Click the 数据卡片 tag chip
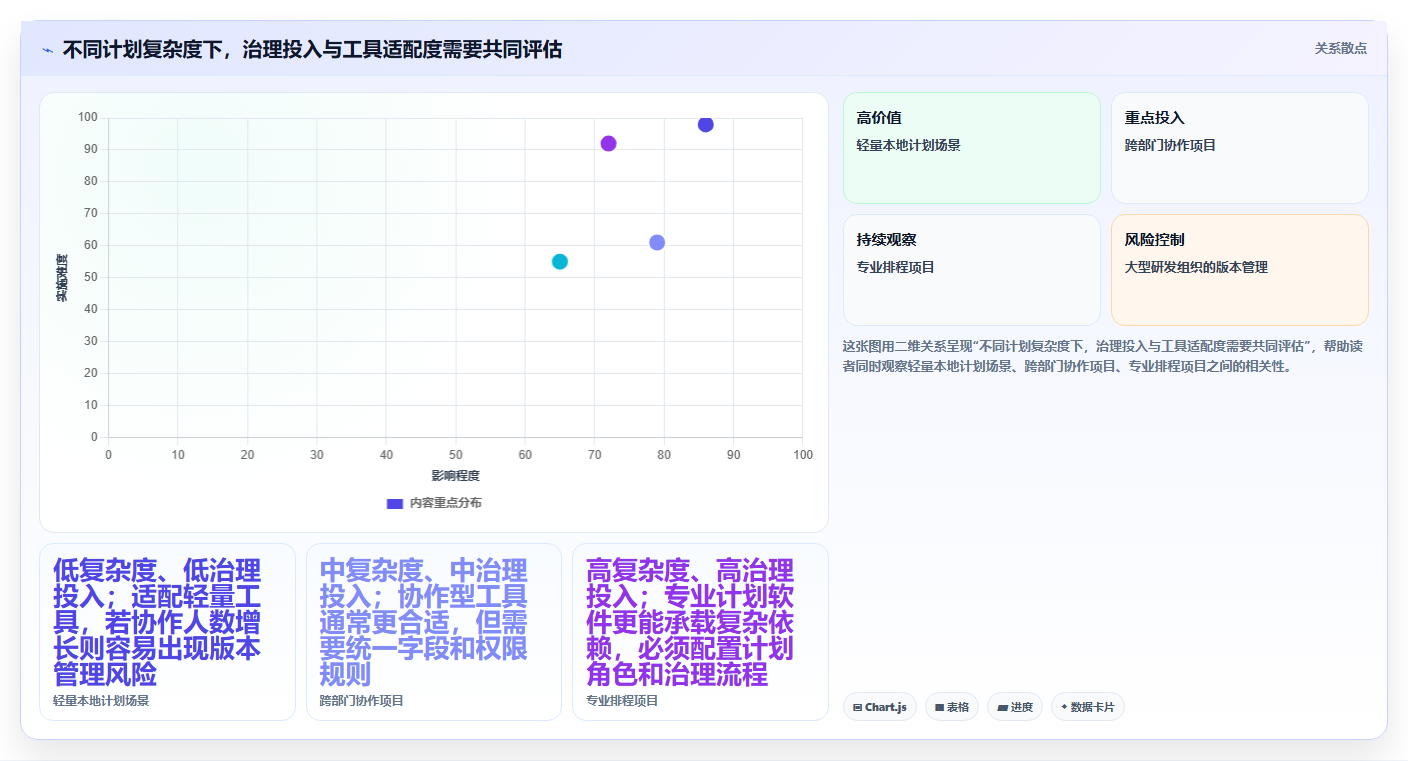 pyautogui.click(x=1088, y=707)
